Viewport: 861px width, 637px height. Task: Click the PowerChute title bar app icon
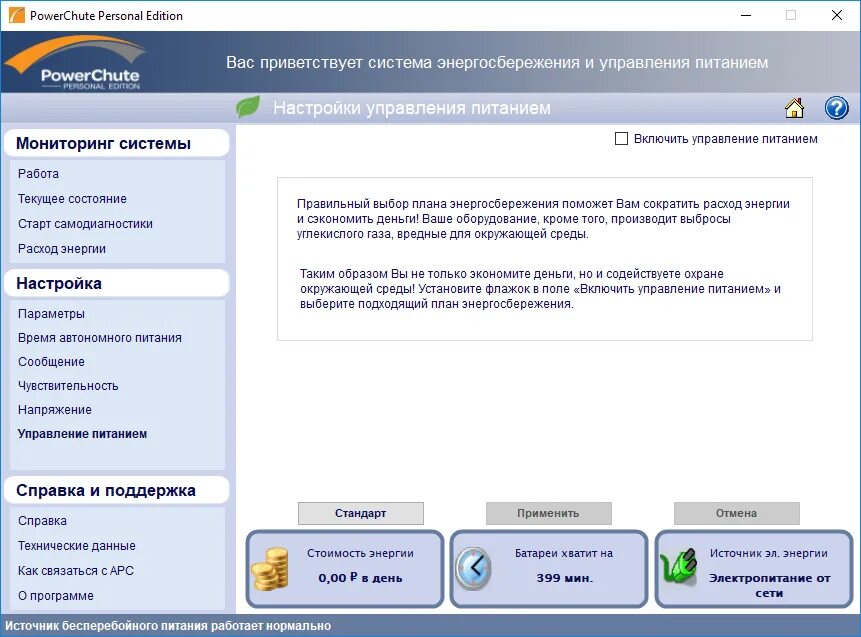(17, 15)
